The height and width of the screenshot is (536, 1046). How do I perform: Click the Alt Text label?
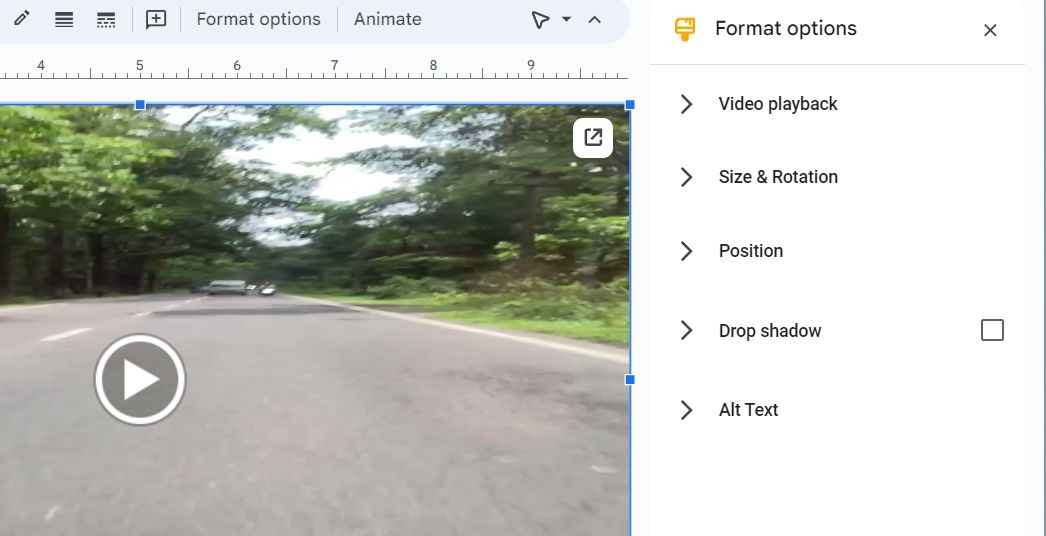748,410
